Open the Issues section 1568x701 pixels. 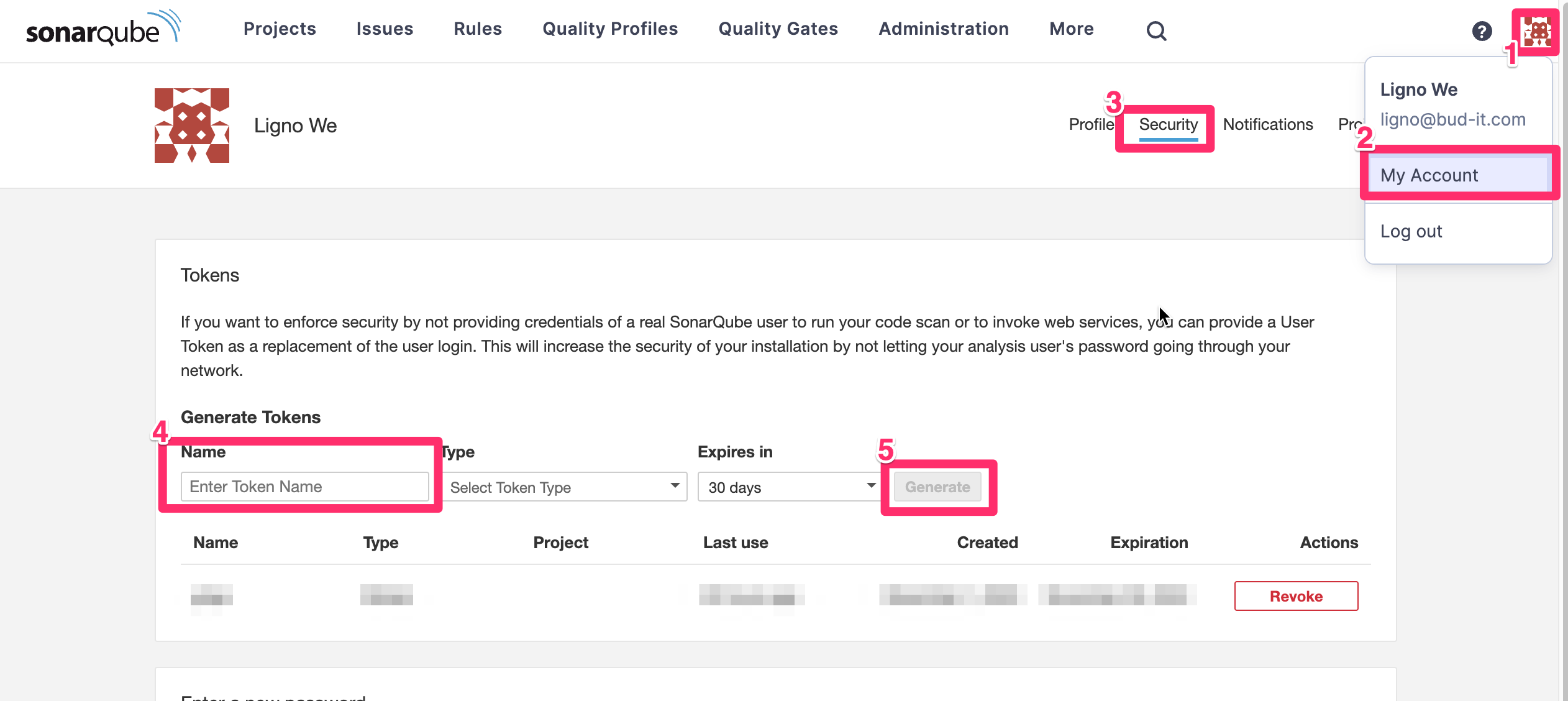[385, 29]
